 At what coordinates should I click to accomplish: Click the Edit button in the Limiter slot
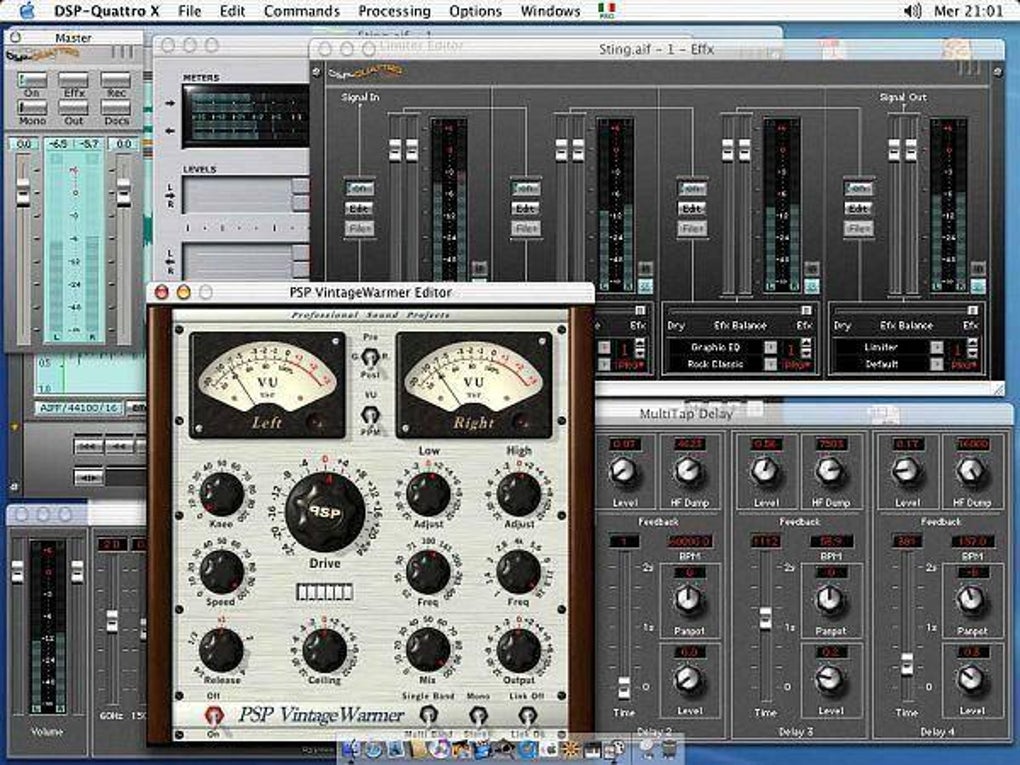858,208
